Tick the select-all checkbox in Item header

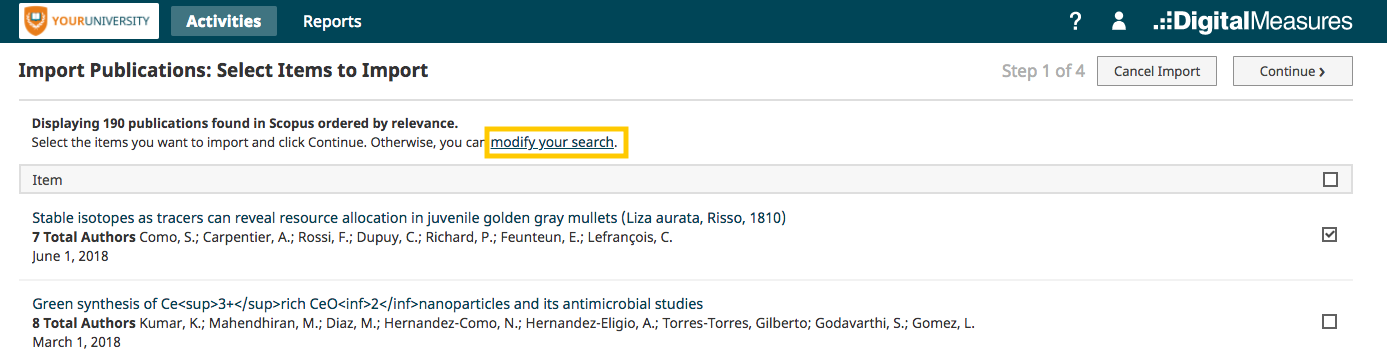tap(1330, 180)
